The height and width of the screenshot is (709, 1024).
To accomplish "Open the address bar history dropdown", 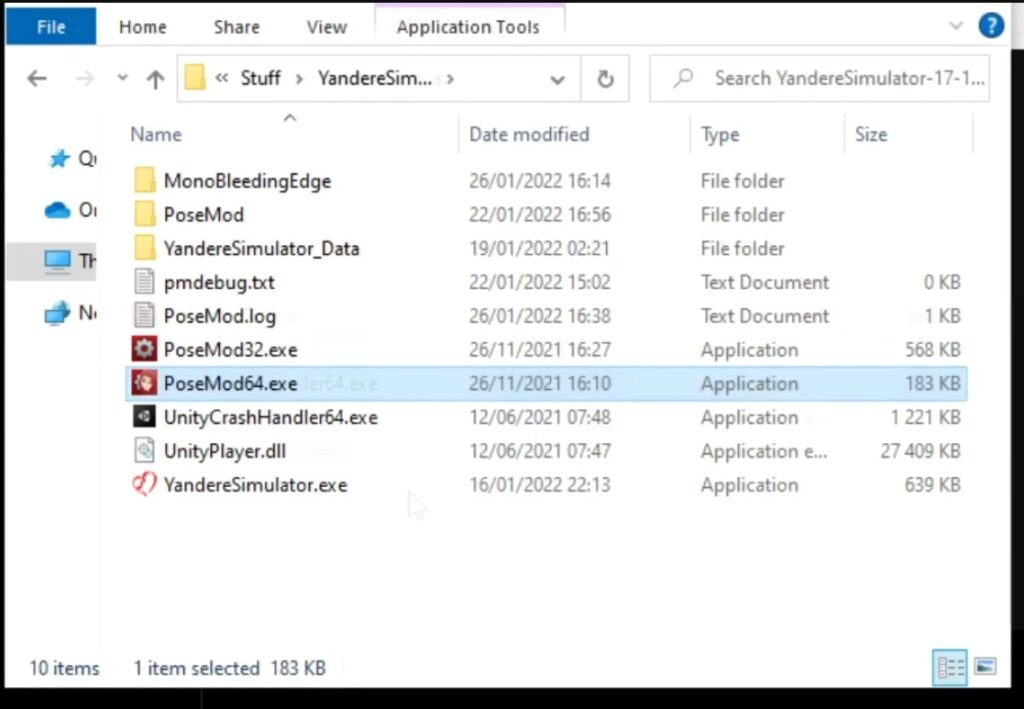I will point(557,79).
